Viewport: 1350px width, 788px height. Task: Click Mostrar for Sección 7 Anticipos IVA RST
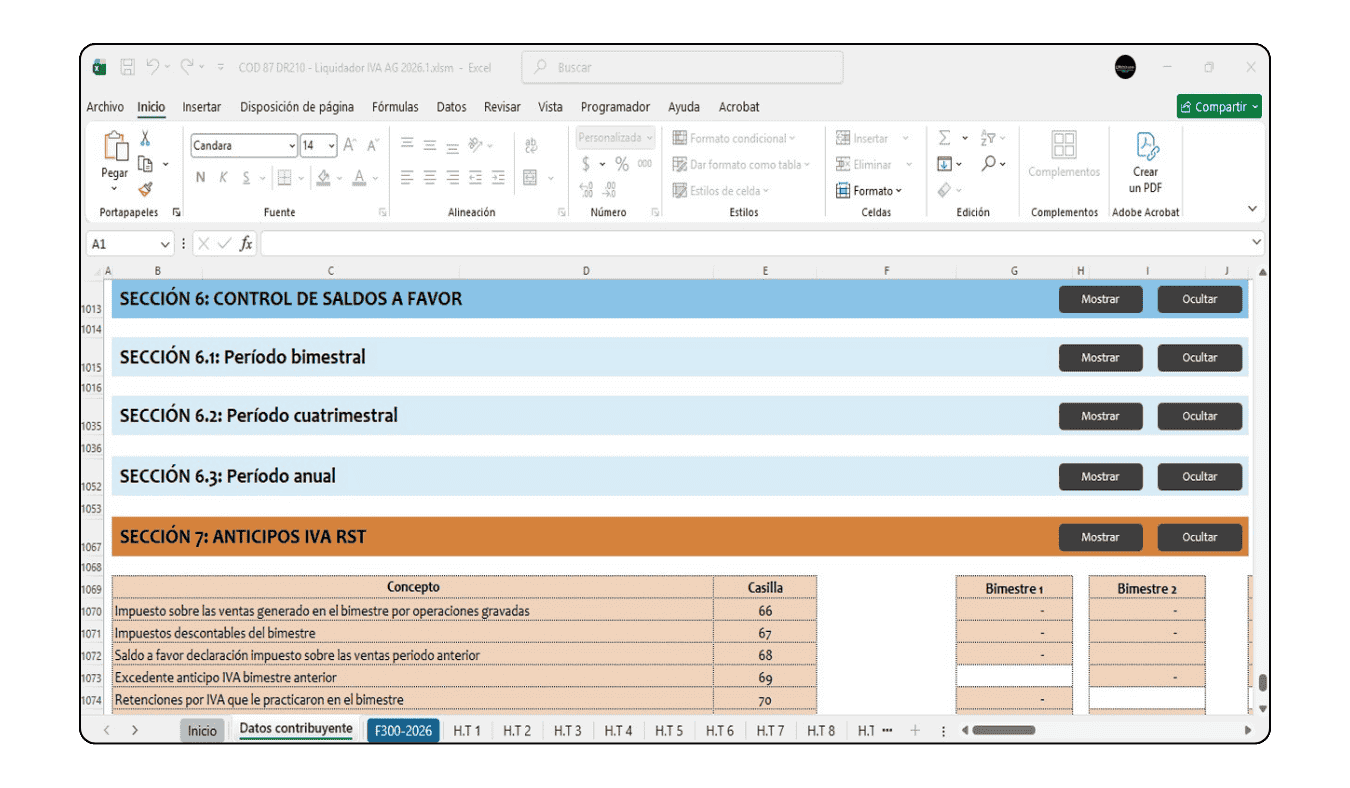click(1100, 537)
